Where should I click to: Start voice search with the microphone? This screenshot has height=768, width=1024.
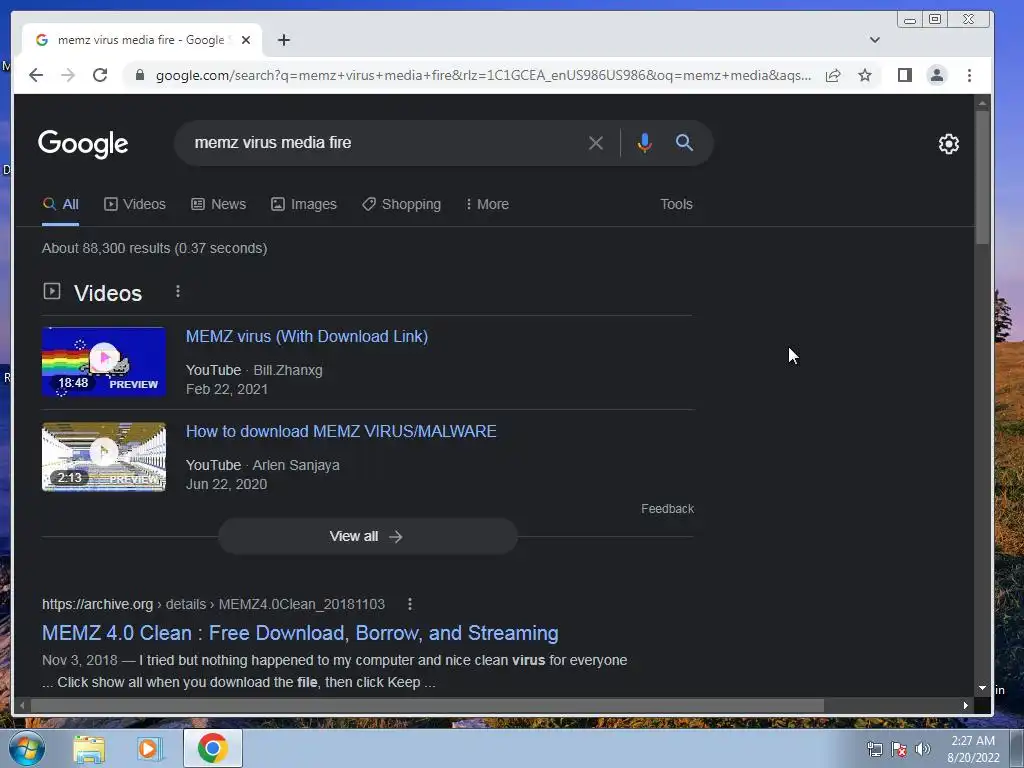(644, 142)
